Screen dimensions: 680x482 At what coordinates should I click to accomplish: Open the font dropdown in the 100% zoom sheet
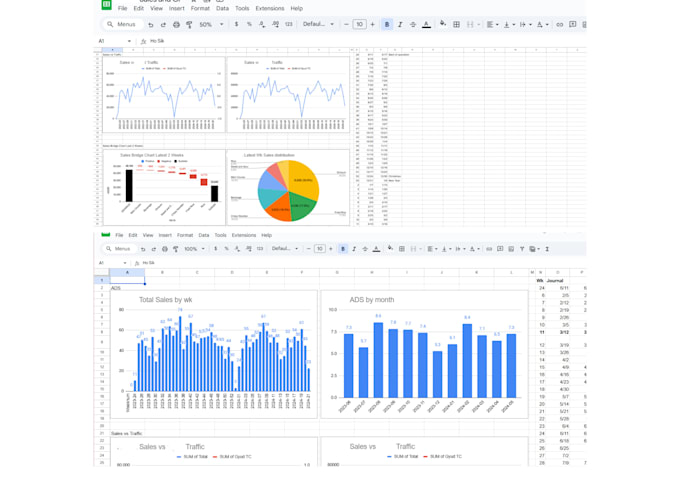[x=285, y=249]
